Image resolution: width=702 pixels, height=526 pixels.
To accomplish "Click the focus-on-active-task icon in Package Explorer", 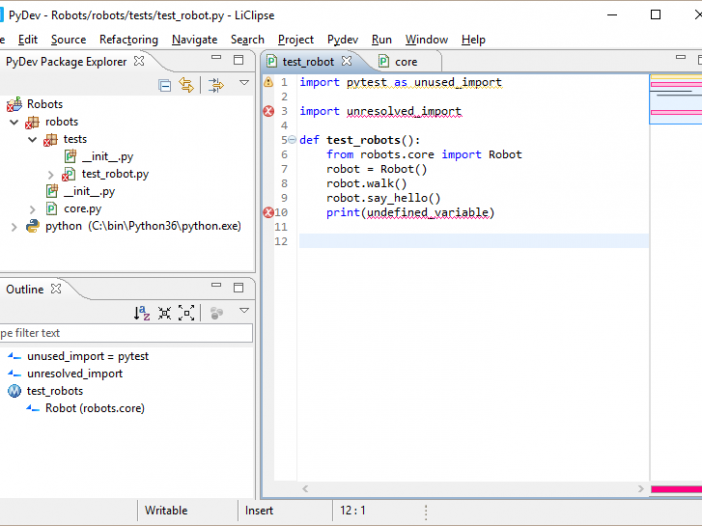I will [x=216, y=85].
